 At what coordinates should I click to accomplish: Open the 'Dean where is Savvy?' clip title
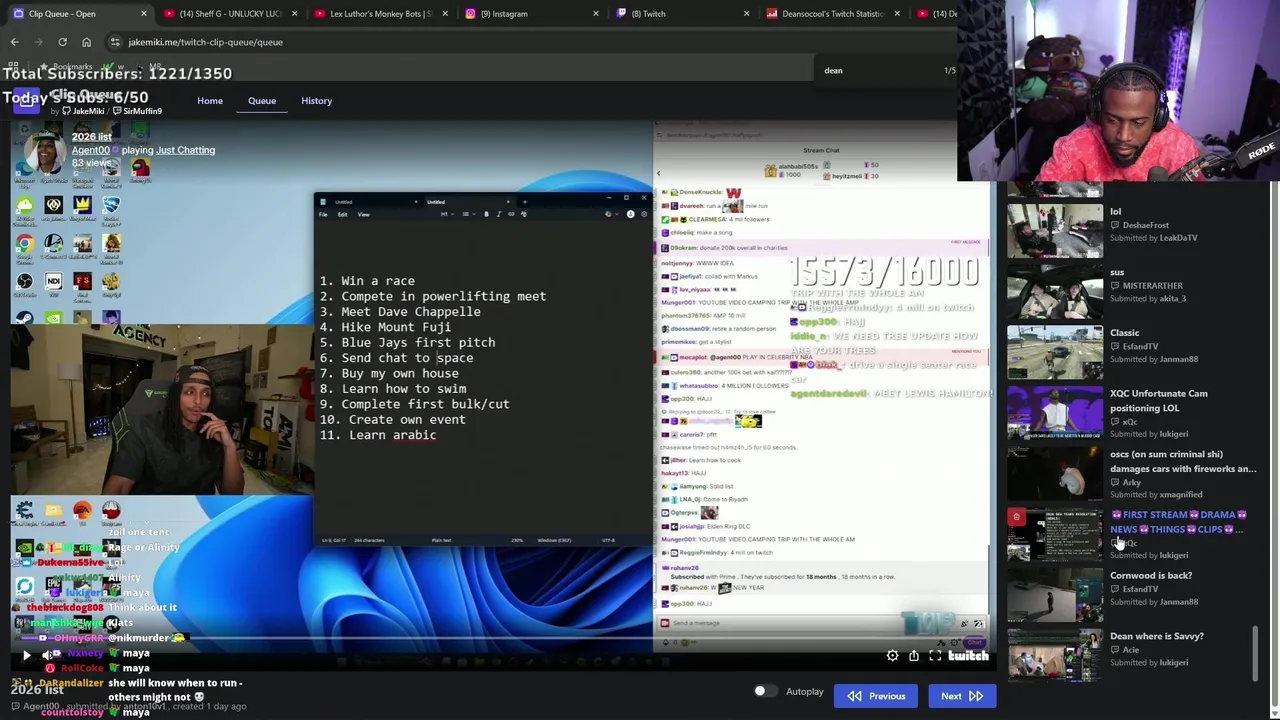[1156, 636]
